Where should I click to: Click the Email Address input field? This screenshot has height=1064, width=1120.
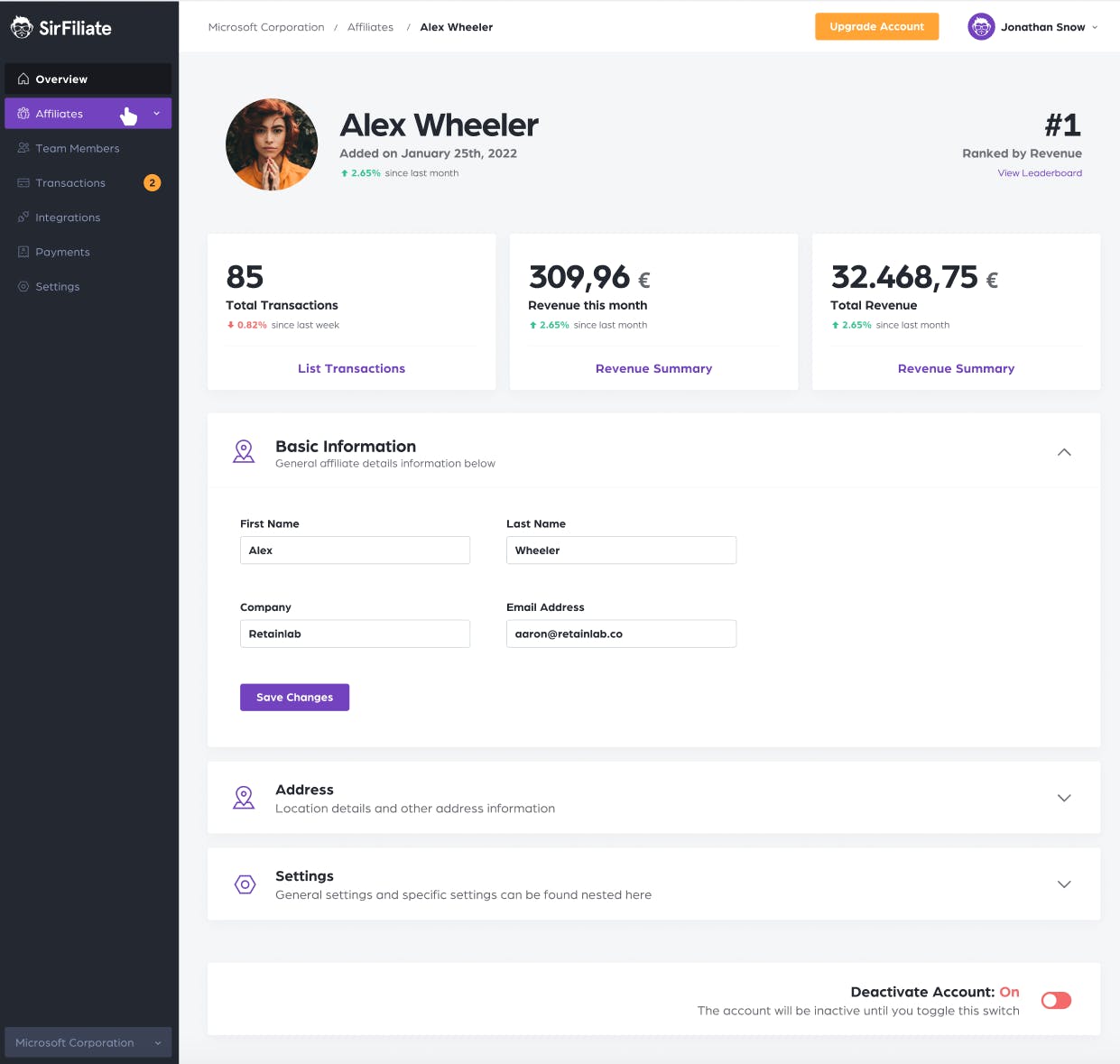(x=621, y=634)
